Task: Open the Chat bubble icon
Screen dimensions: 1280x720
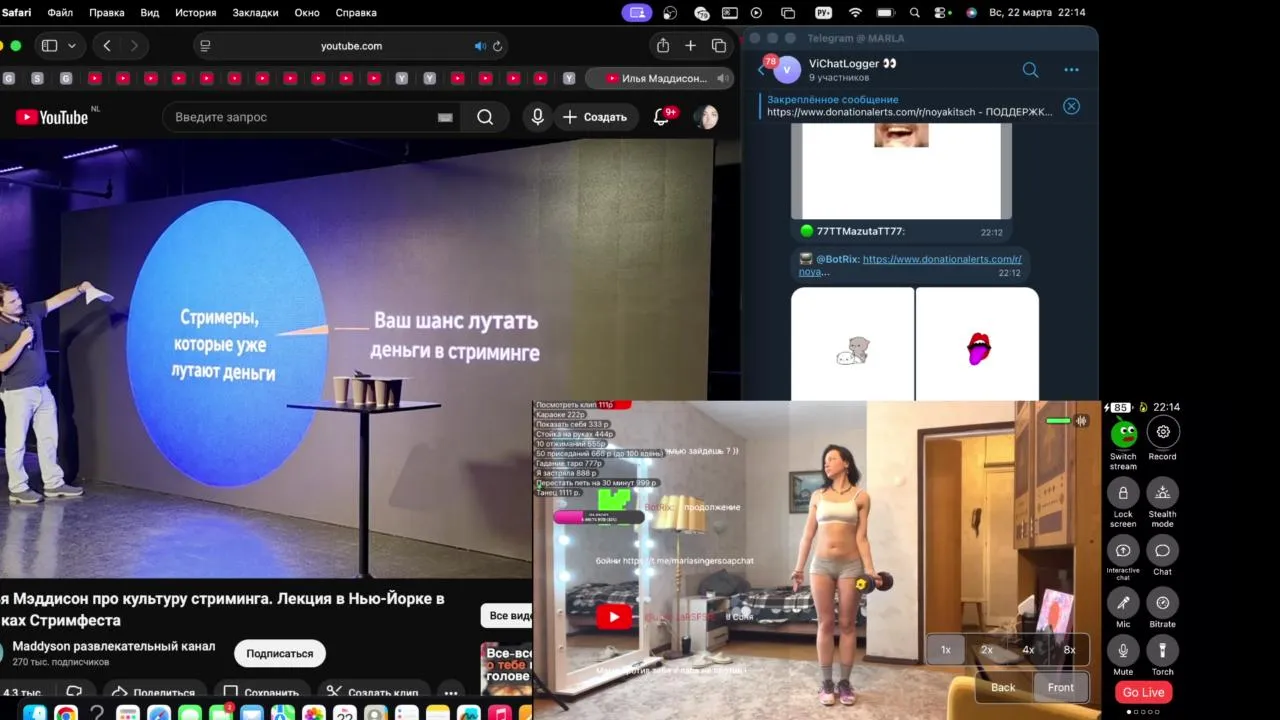Action: tap(1162, 550)
